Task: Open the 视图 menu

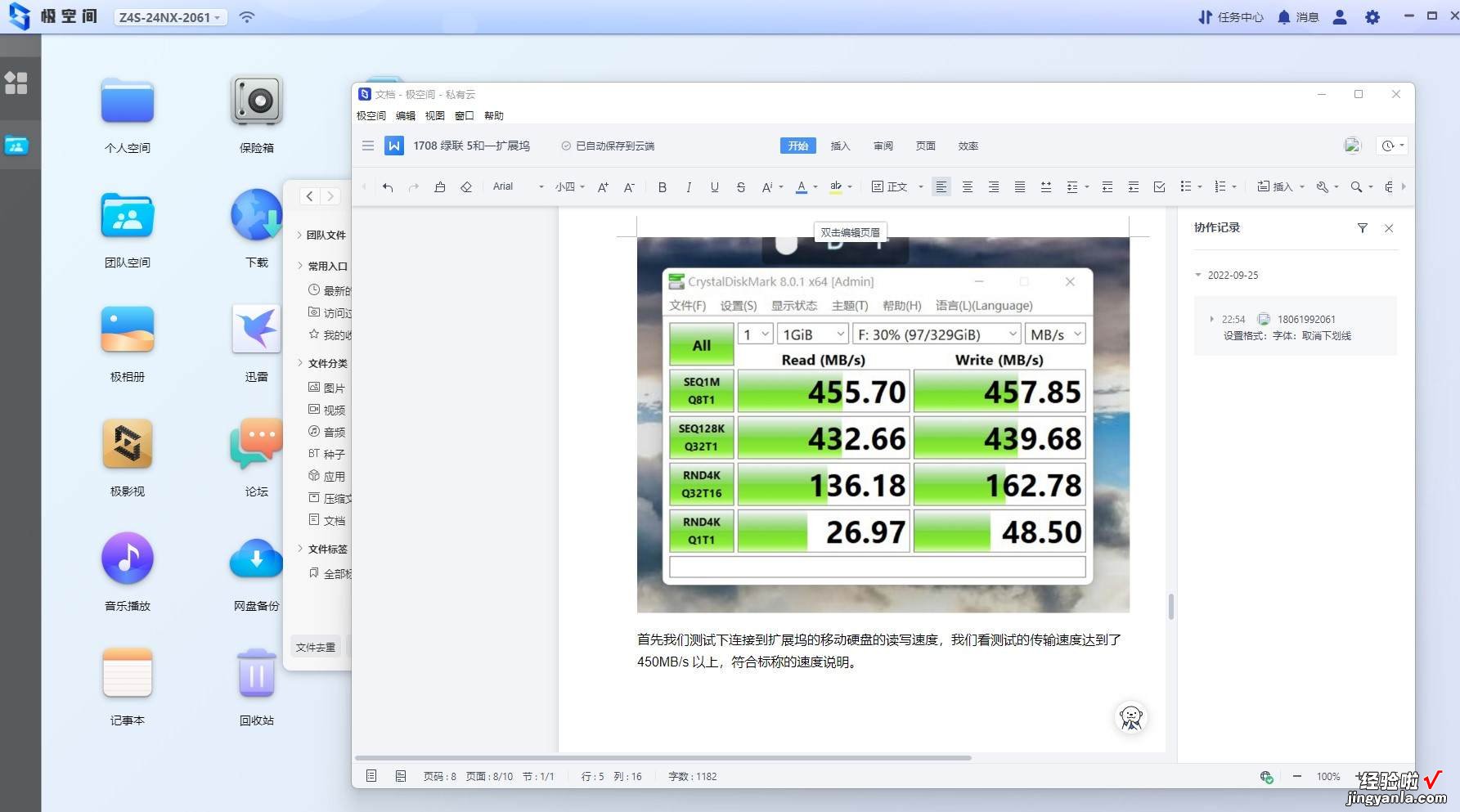Action: 435,116
